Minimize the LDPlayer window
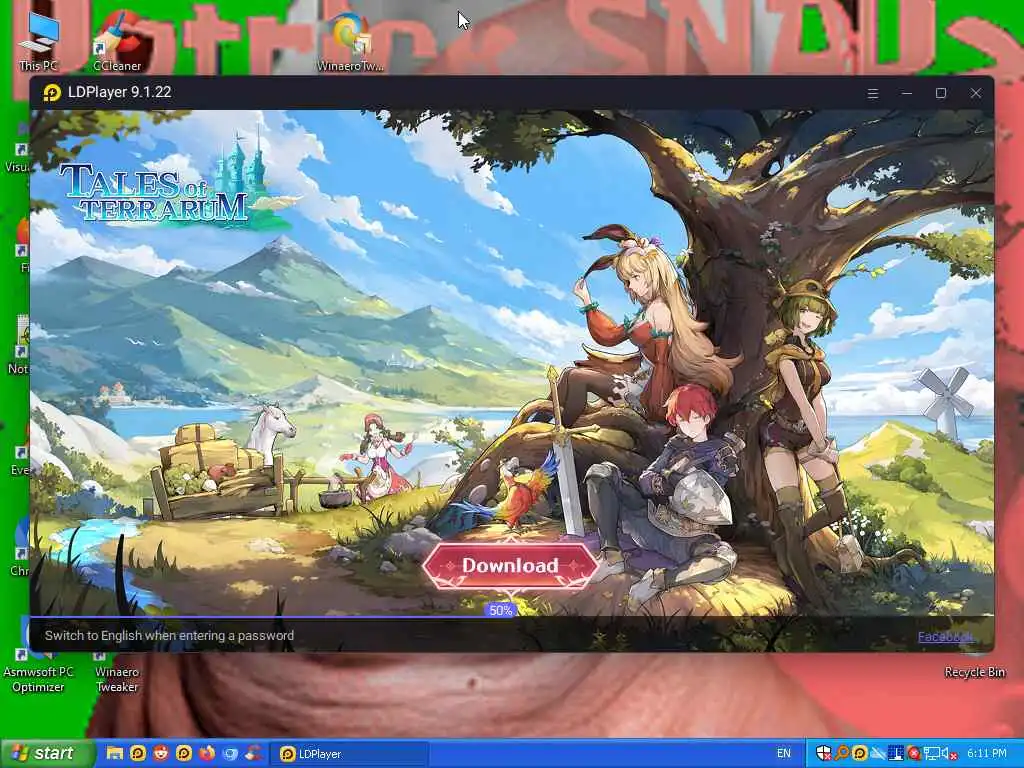1024x768 pixels. pos(906,93)
